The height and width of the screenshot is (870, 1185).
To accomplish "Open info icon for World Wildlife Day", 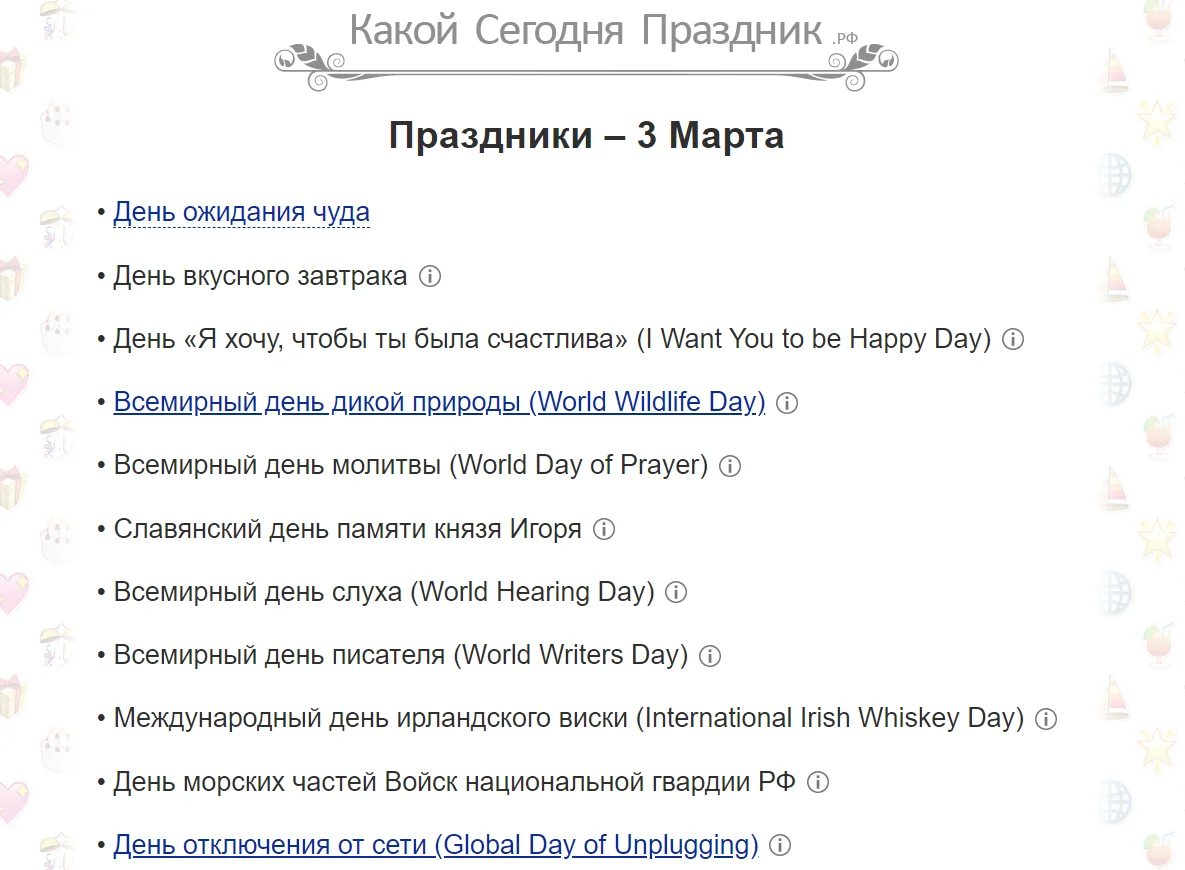I will pyautogui.click(x=787, y=404).
